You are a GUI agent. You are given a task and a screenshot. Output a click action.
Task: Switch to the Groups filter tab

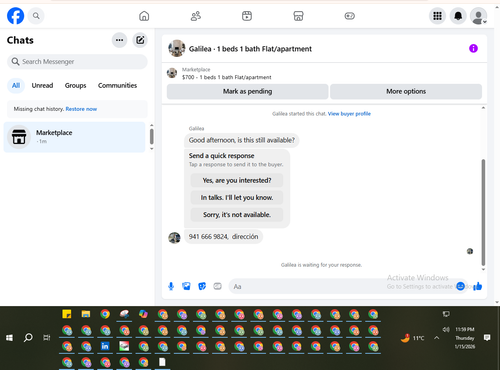point(75,85)
